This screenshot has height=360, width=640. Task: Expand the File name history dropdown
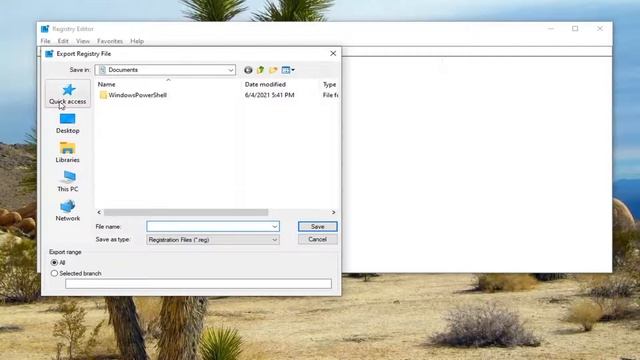coord(275,227)
